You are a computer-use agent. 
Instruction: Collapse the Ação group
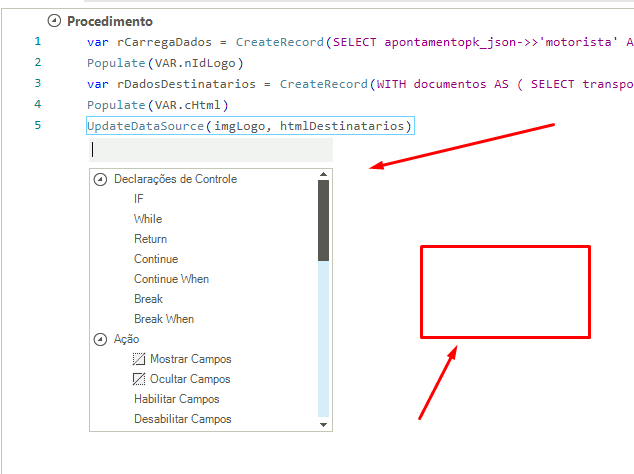click(x=100, y=339)
